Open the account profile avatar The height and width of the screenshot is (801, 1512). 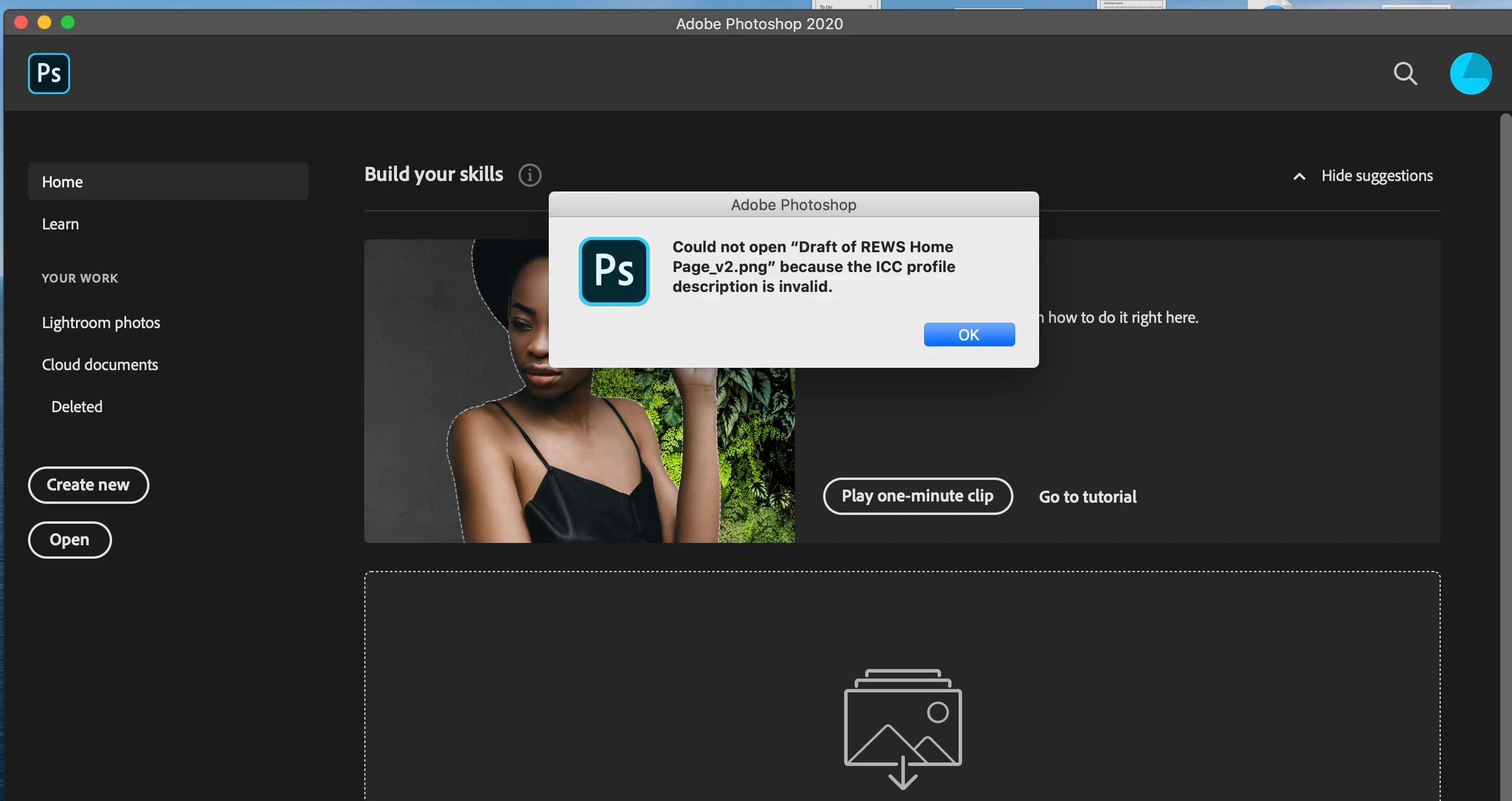point(1470,74)
